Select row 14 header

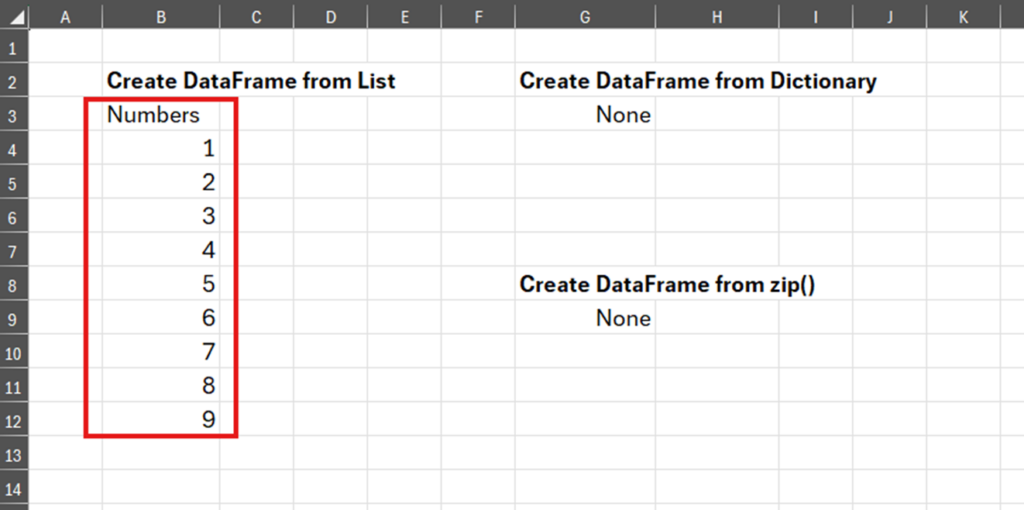coord(14,490)
